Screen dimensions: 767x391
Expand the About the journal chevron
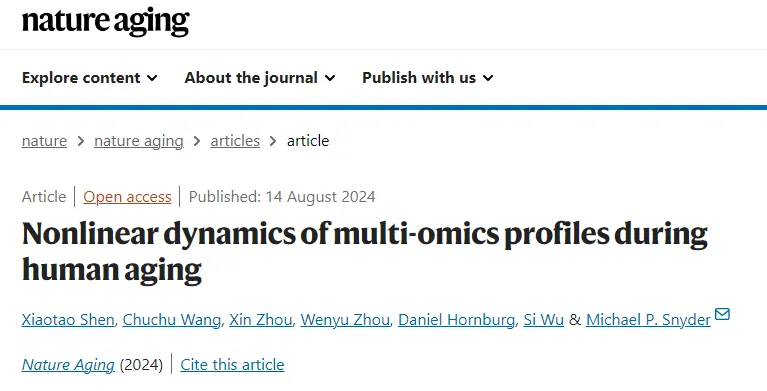pos(330,78)
